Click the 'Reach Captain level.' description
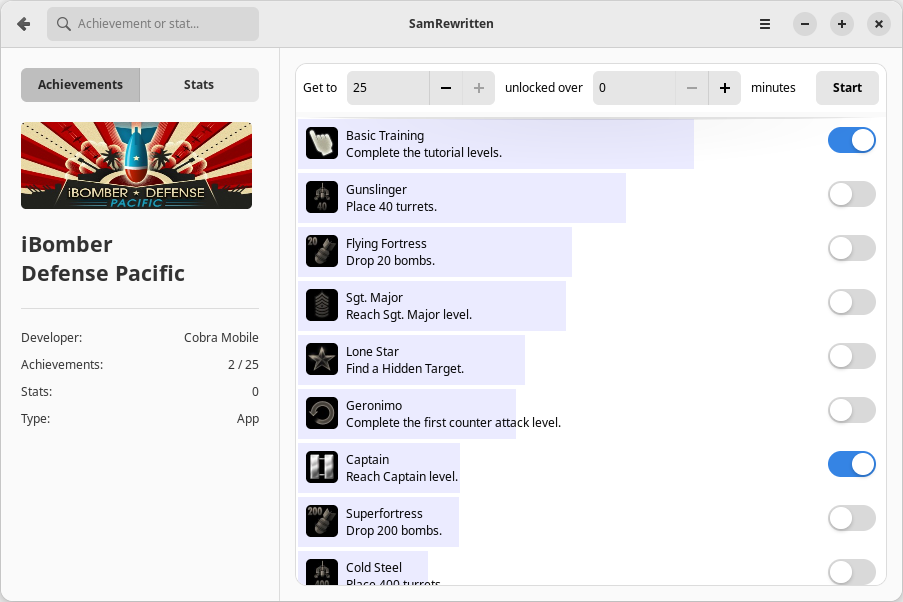 pyautogui.click(x=402, y=476)
